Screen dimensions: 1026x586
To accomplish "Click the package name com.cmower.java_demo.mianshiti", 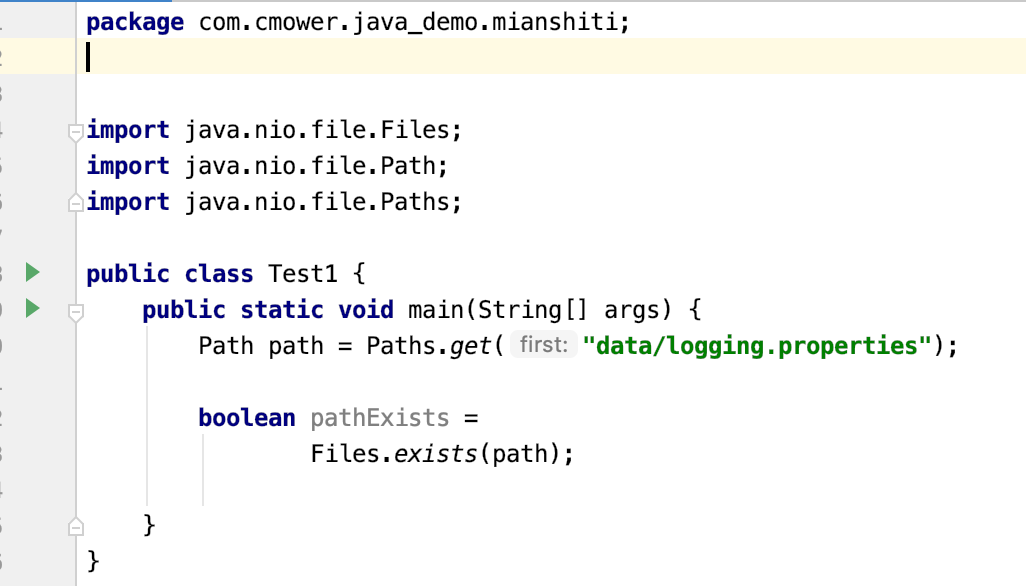I will (408, 22).
